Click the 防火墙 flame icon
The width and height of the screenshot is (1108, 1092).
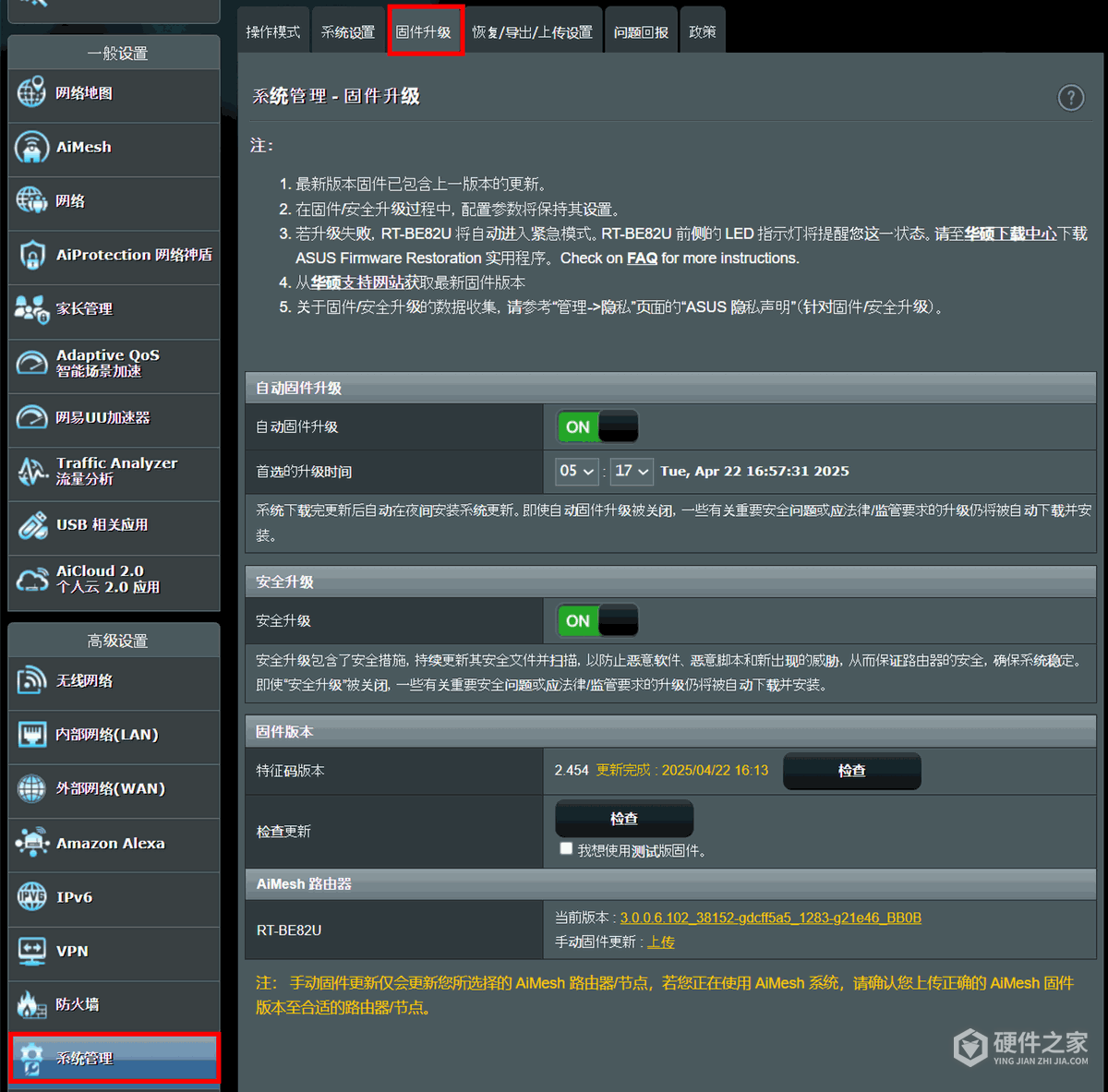tap(31, 1004)
